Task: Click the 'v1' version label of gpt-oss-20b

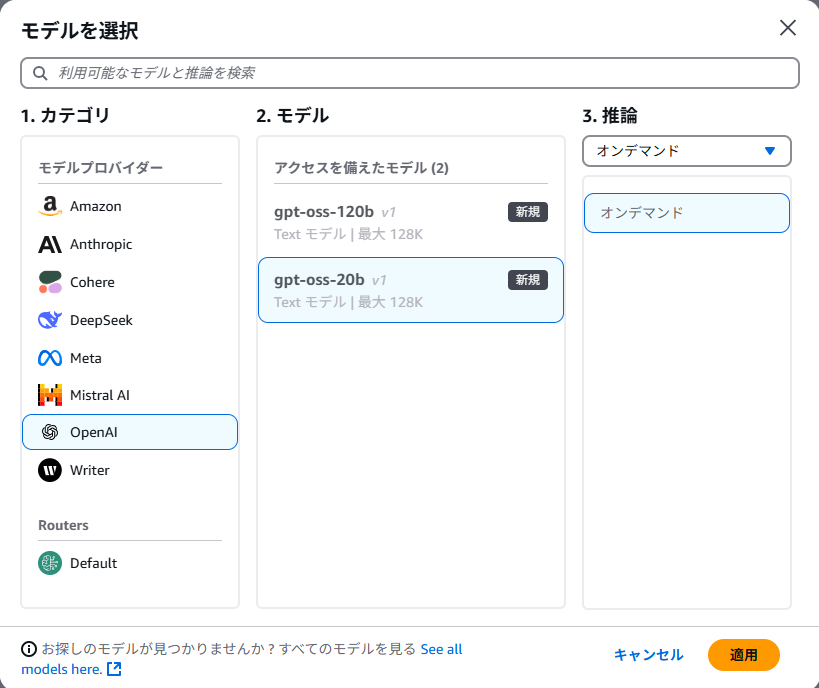Action: point(379,281)
